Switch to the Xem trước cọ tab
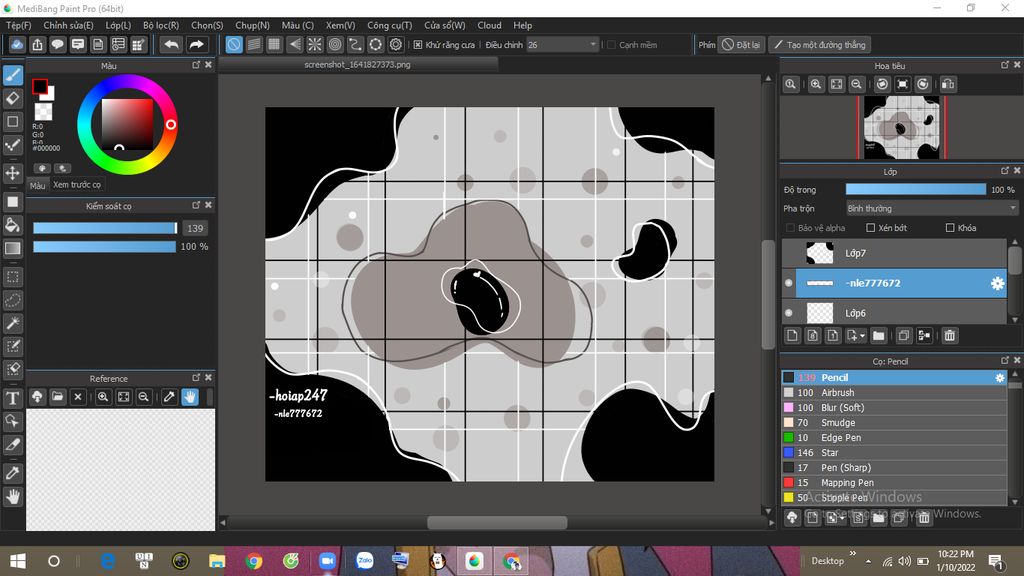Image resolution: width=1024 pixels, height=576 pixels. pyautogui.click(x=77, y=185)
